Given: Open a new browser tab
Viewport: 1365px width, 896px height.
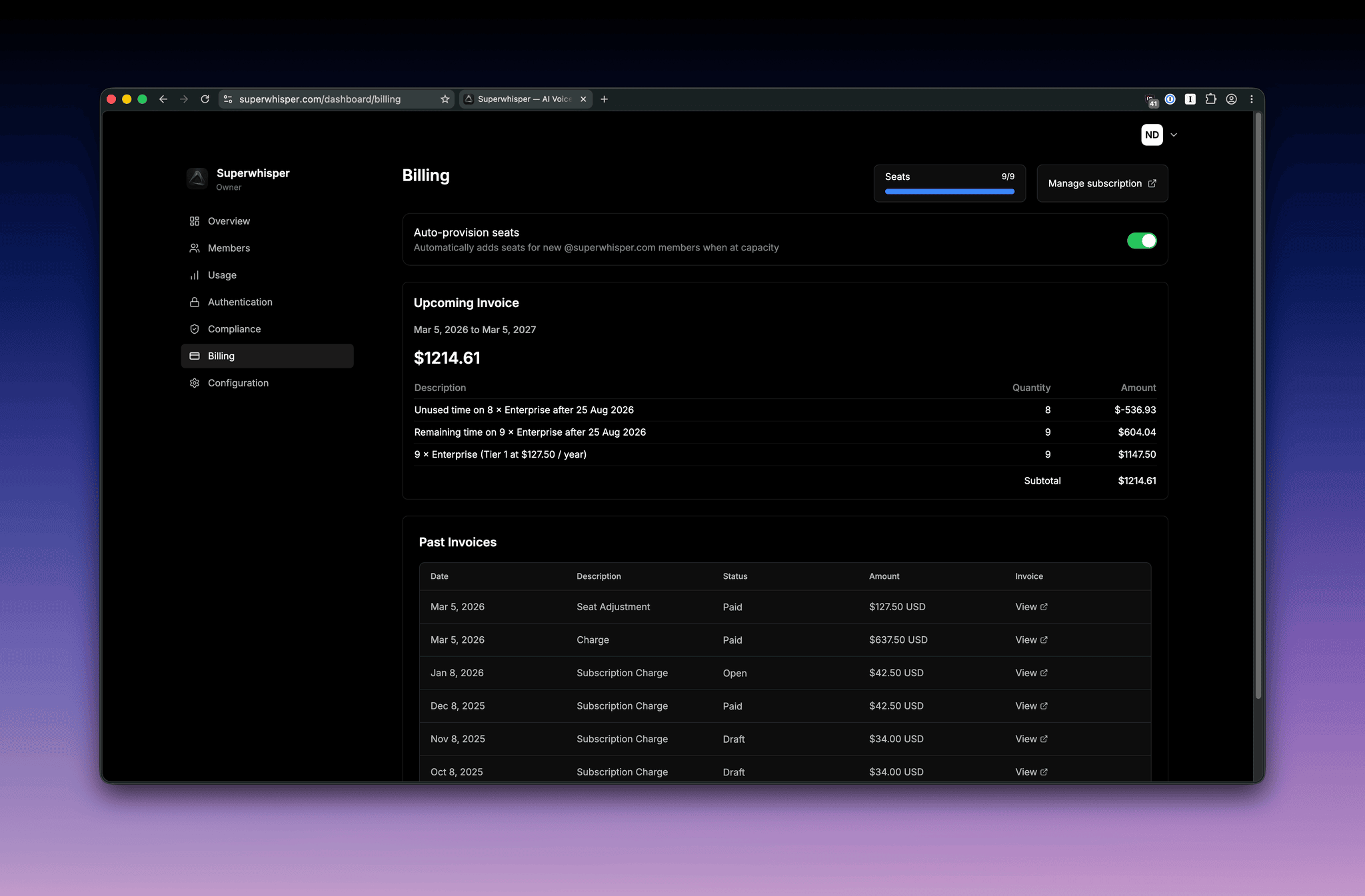Looking at the screenshot, I should coord(605,99).
